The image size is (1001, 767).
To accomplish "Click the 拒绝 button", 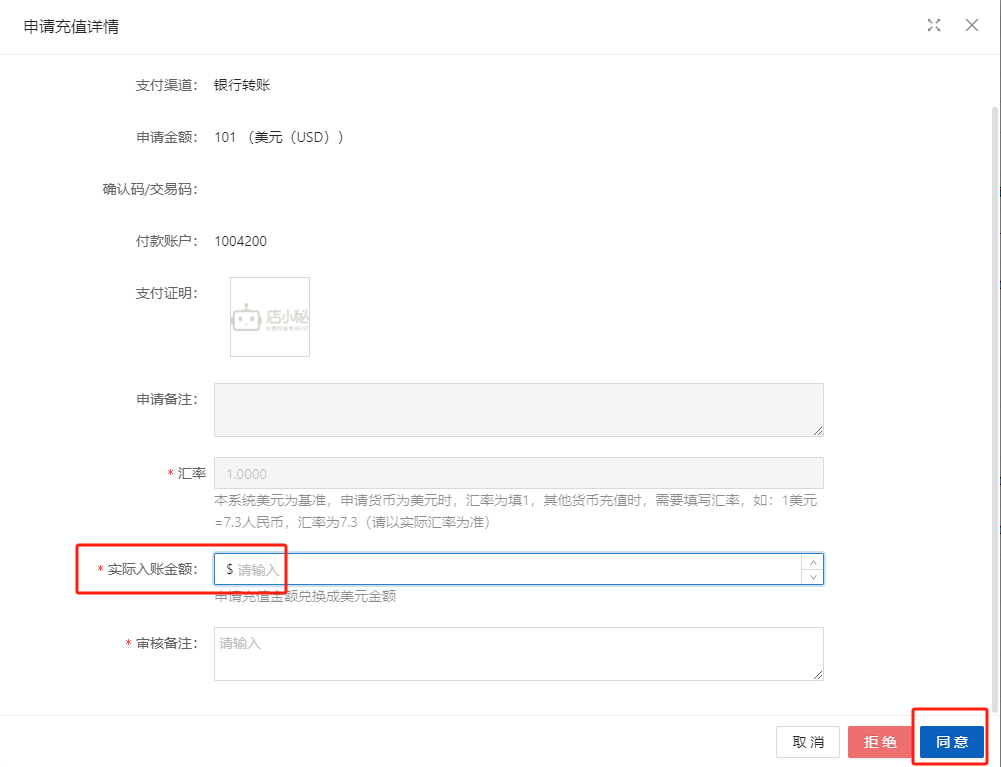I will point(880,742).
